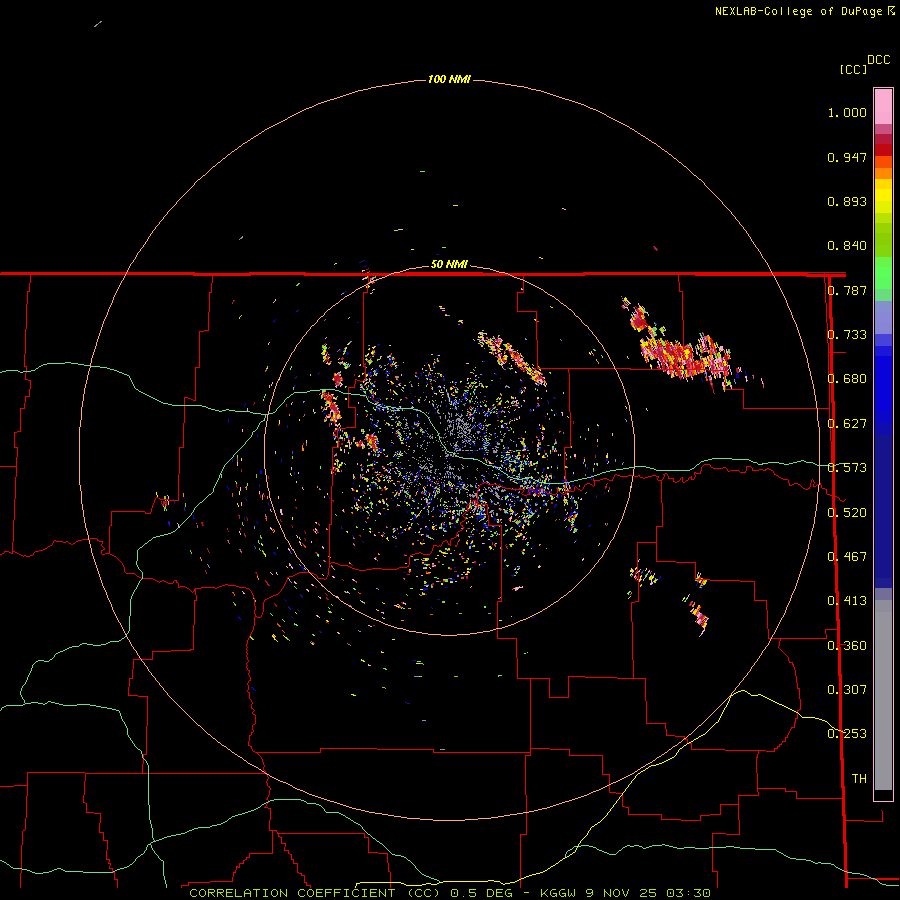This screenshot has height=900, width=900.
Task: Click the 0.840 color scale value
Action: (x=847, y=246)
